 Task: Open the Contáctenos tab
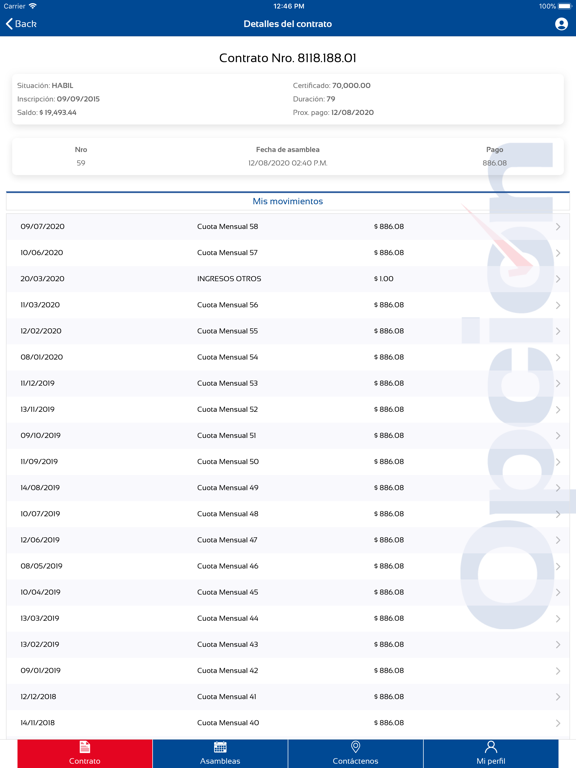[x=356, y=753]
